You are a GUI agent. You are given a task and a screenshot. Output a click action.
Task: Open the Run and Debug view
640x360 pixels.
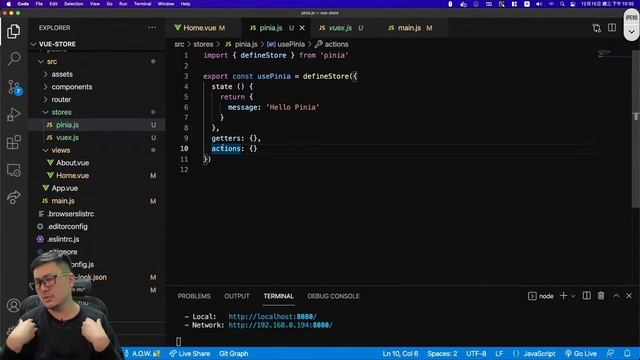tap(13, 115)
